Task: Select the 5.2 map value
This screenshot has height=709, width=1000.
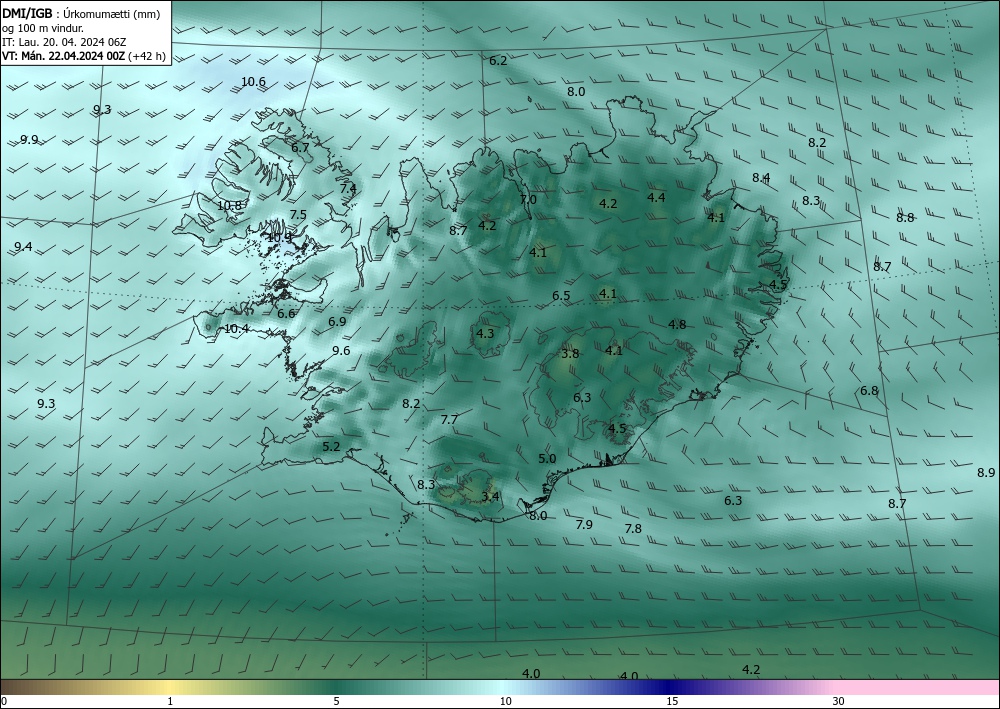Action: 331,447
